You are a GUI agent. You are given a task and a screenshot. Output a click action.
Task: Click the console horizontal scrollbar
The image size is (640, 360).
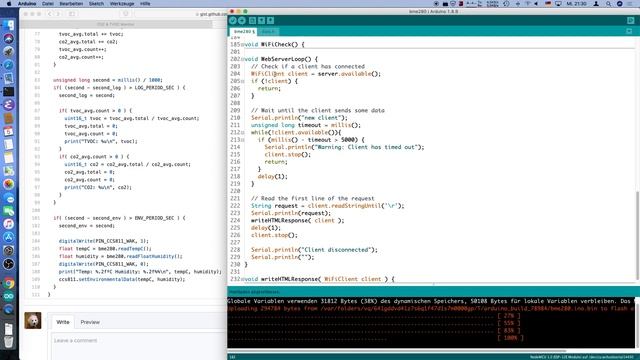coord(397,351)
